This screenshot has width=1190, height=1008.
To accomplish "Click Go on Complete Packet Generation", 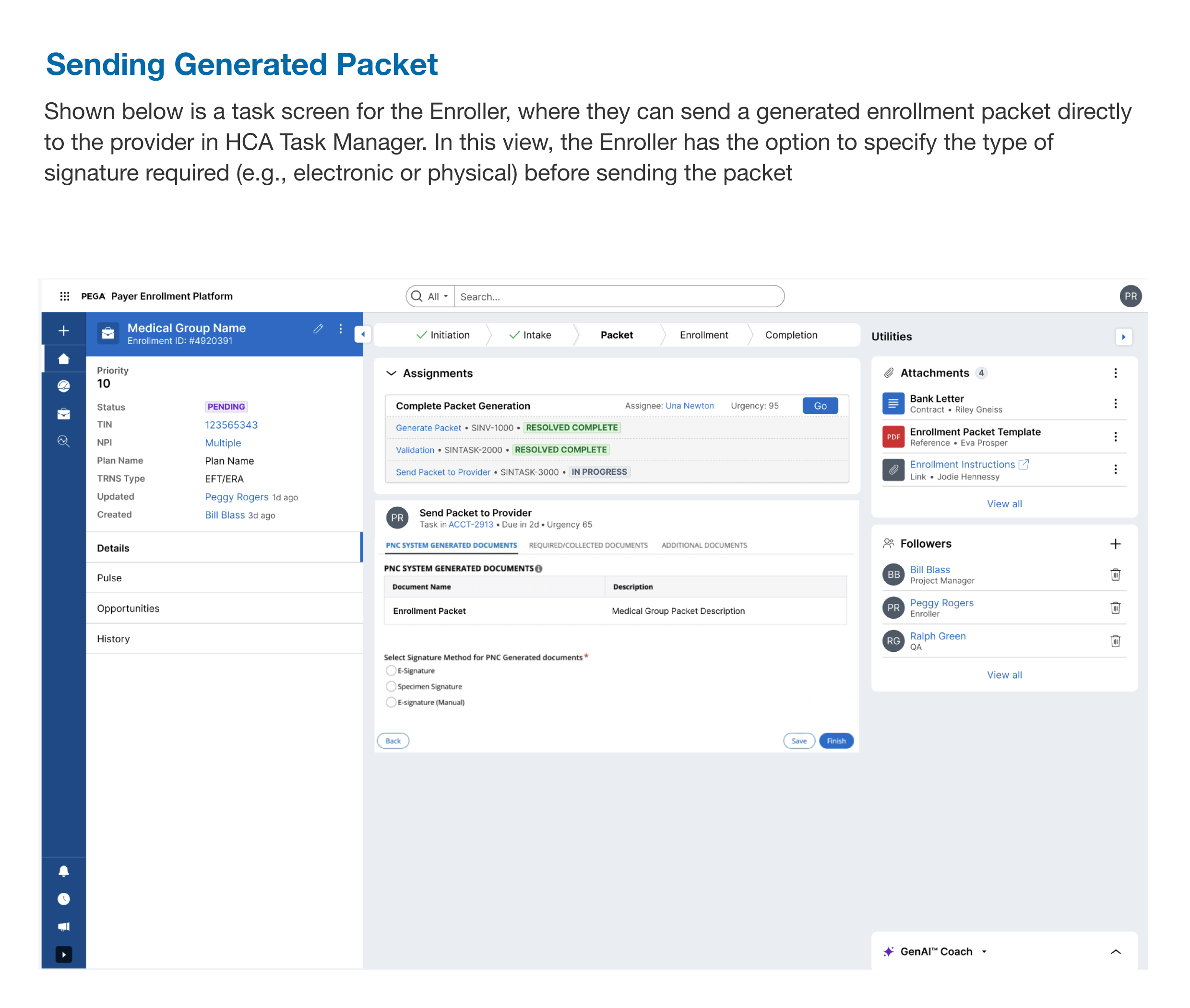I will click(820, 406).
